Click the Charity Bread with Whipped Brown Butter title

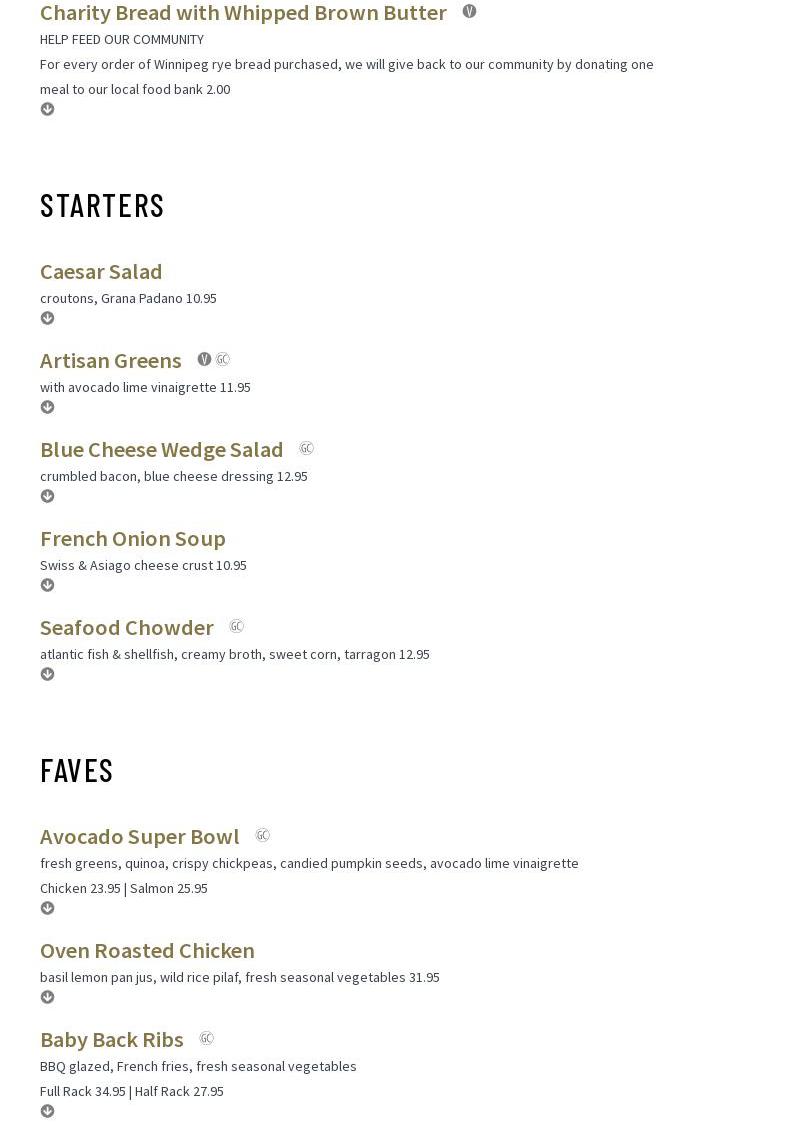click(243, 13)
